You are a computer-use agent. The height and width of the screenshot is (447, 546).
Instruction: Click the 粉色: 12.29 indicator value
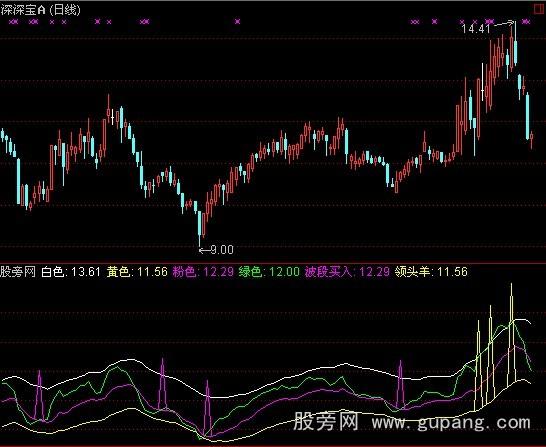click(x=203, y=272)
